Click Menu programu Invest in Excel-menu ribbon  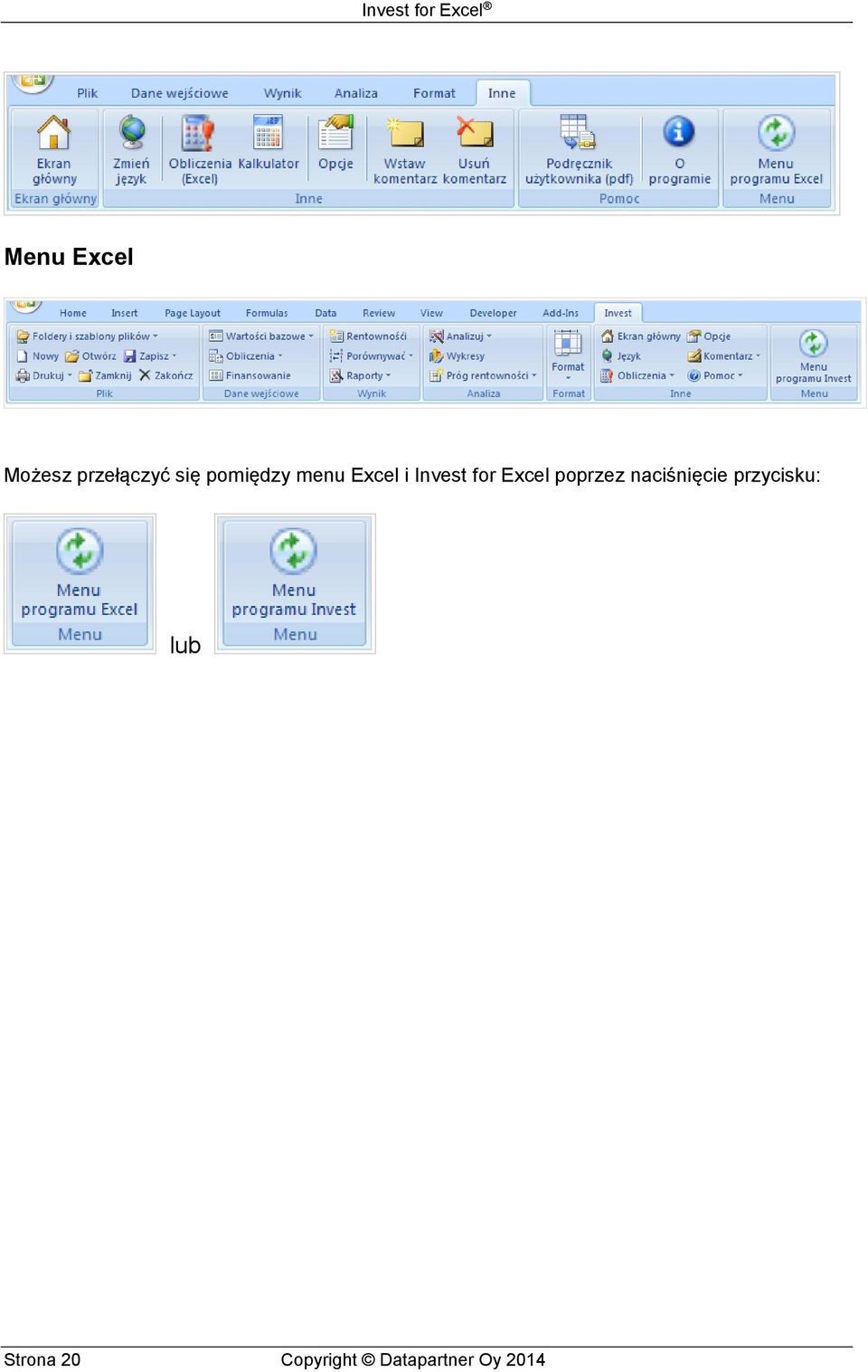coord(813,356)
